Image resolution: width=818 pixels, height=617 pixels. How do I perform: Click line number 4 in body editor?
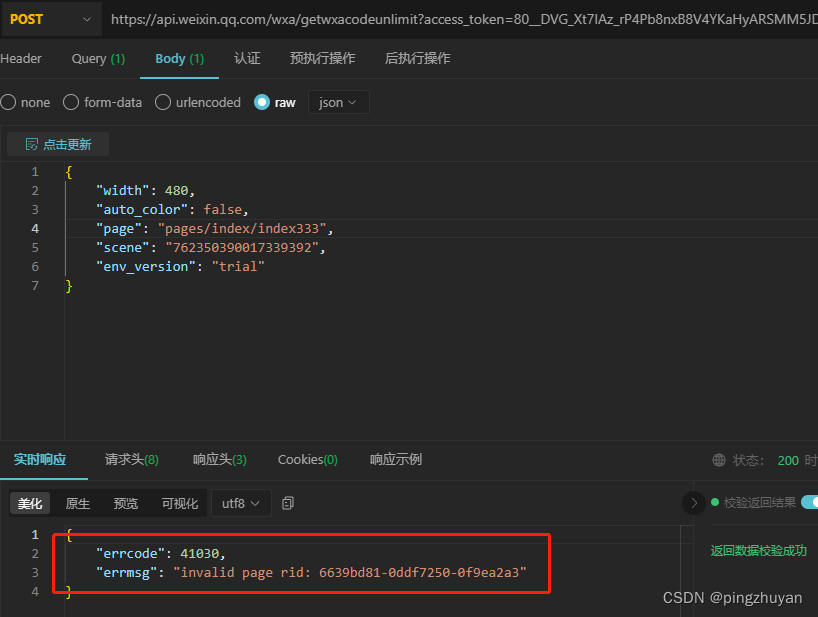[x=35, y=228]
